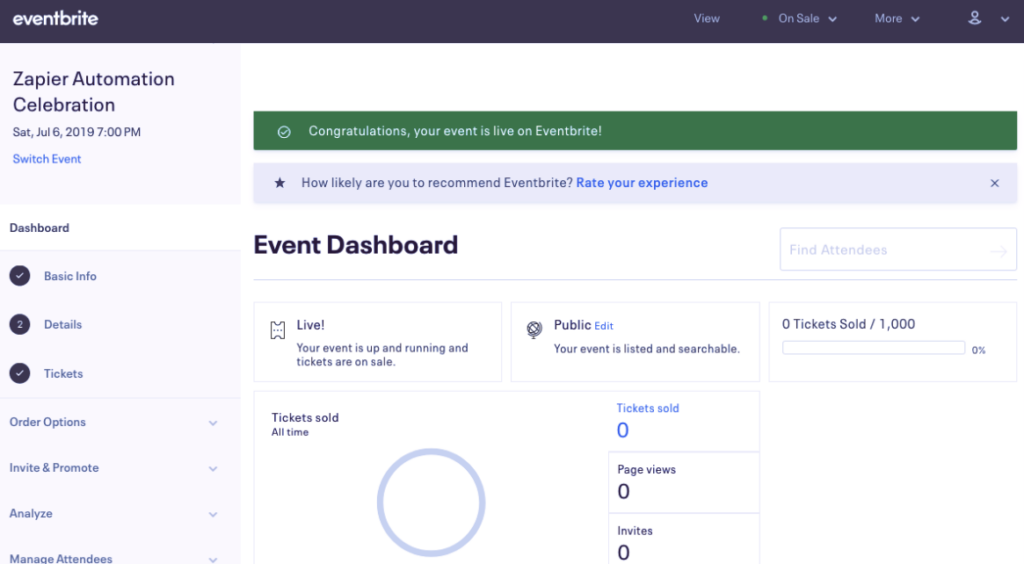Click the green checkmark icon in the congratulations banner
The image size is (1024, 564).
pos(284,132)
